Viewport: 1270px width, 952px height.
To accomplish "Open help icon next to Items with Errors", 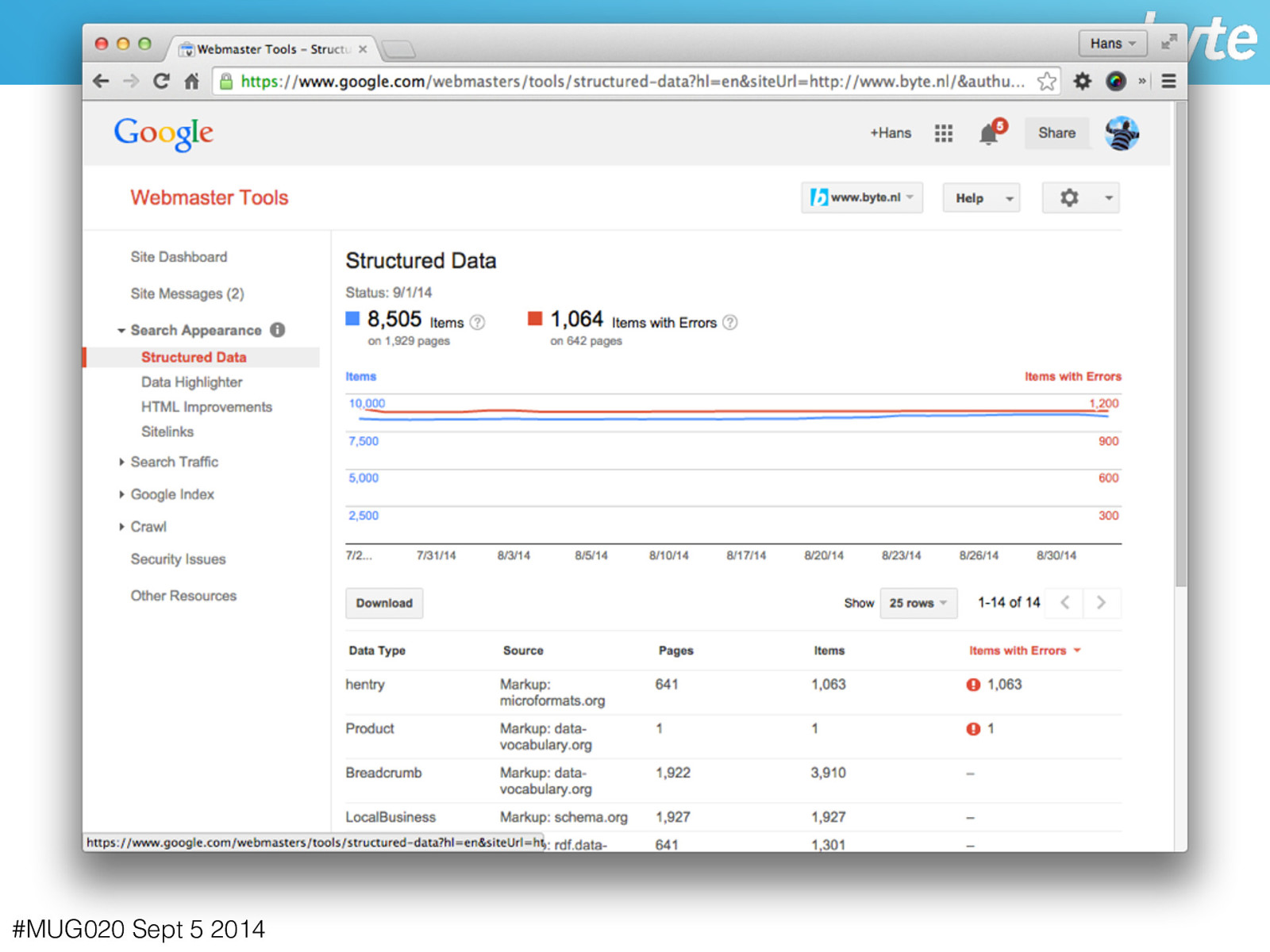I will [x=730, y=322].
